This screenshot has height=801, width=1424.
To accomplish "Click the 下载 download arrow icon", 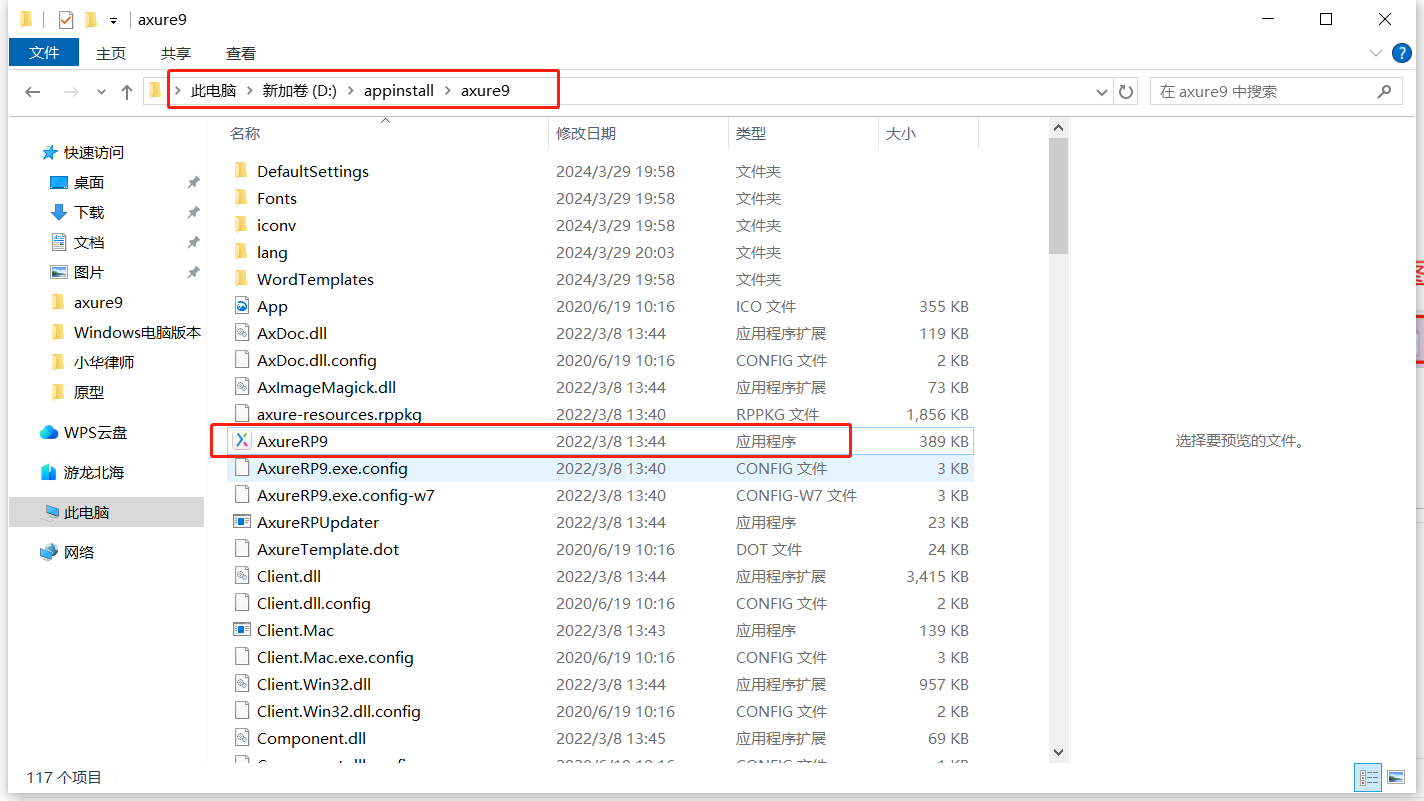I will (x=58, y=212).
